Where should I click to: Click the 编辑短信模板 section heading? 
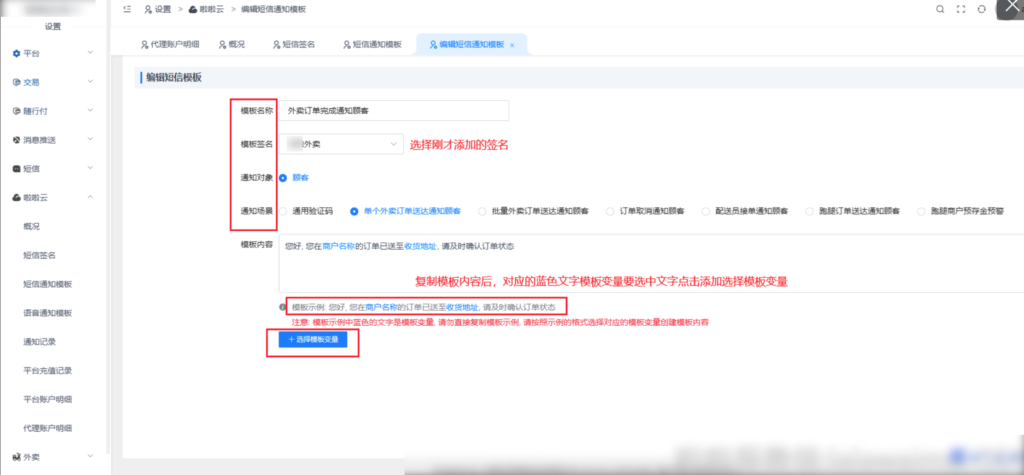tap(174, 77)
